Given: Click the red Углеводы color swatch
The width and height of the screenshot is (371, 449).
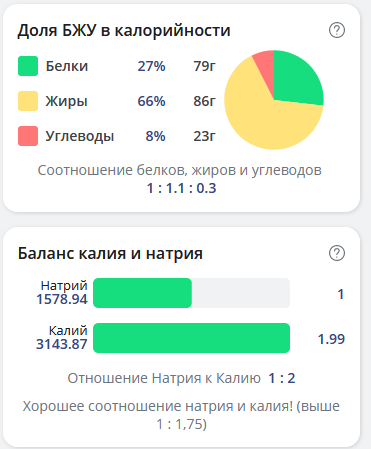Looking at the screenshot, I should click(x=28, y=136).
